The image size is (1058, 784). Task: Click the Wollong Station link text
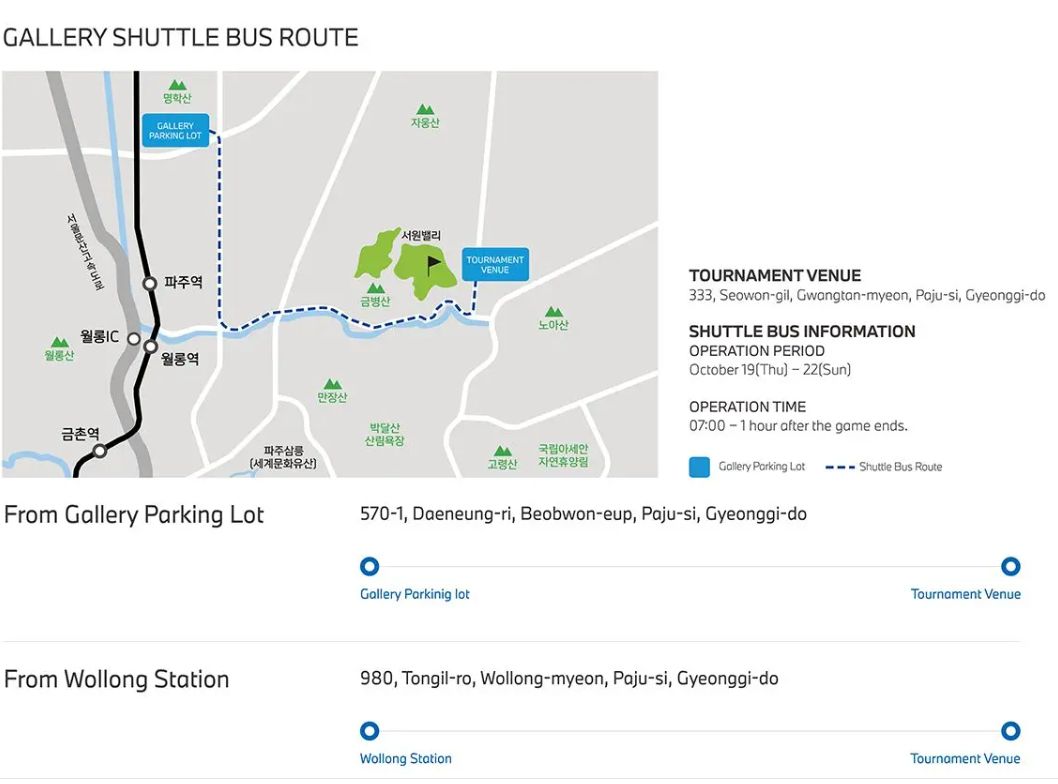pyautogui.click(x=406, y=758)
